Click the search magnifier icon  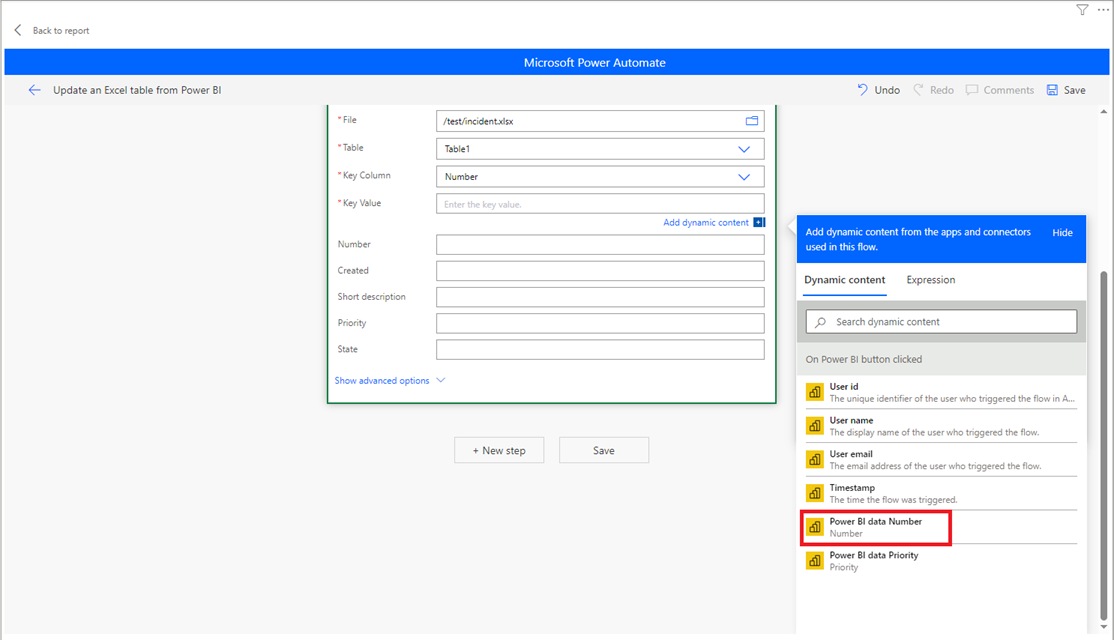click(x=821, y=322)
